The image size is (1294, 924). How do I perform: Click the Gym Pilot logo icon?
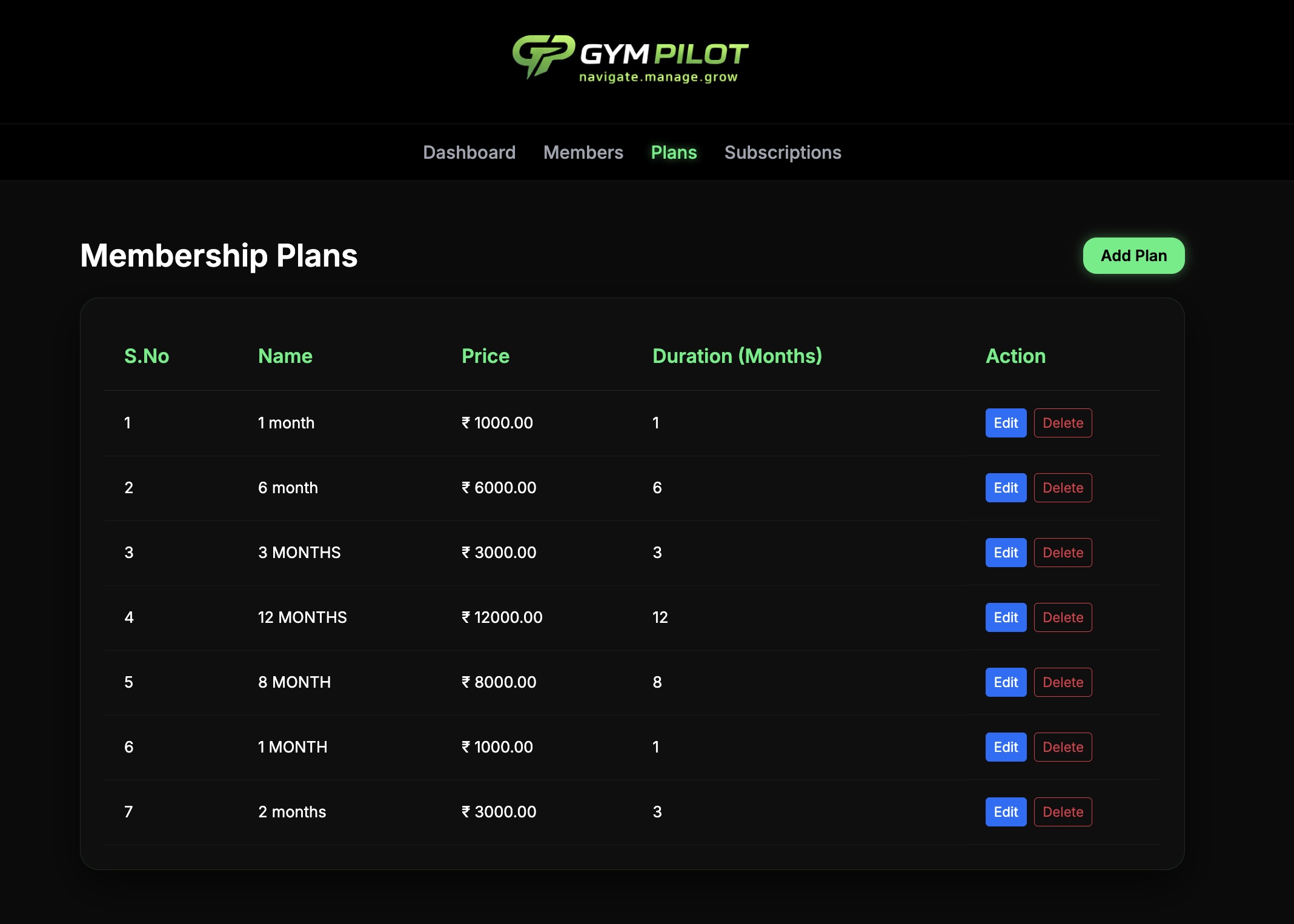542,56
